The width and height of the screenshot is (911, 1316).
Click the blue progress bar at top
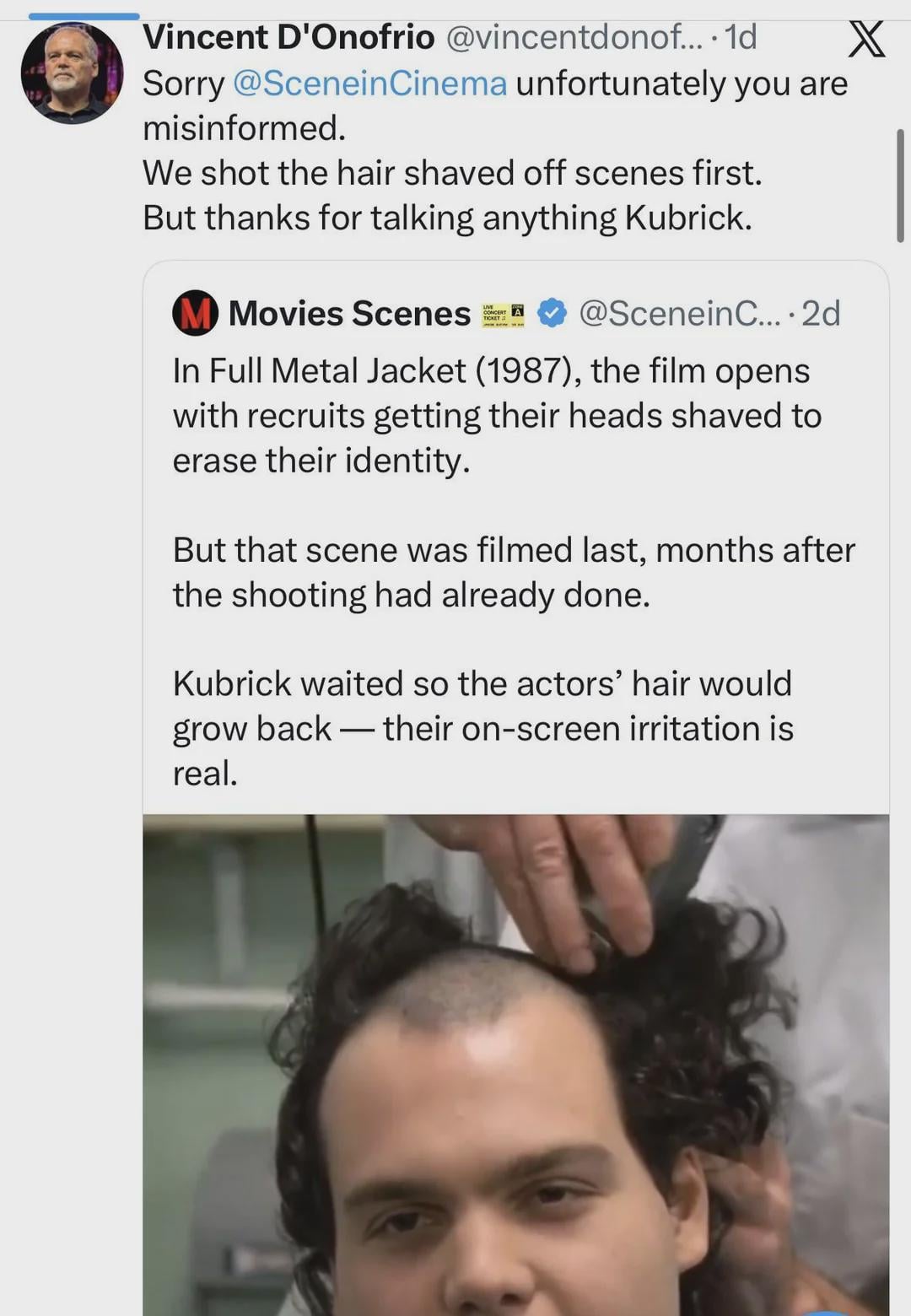(84, 15)
